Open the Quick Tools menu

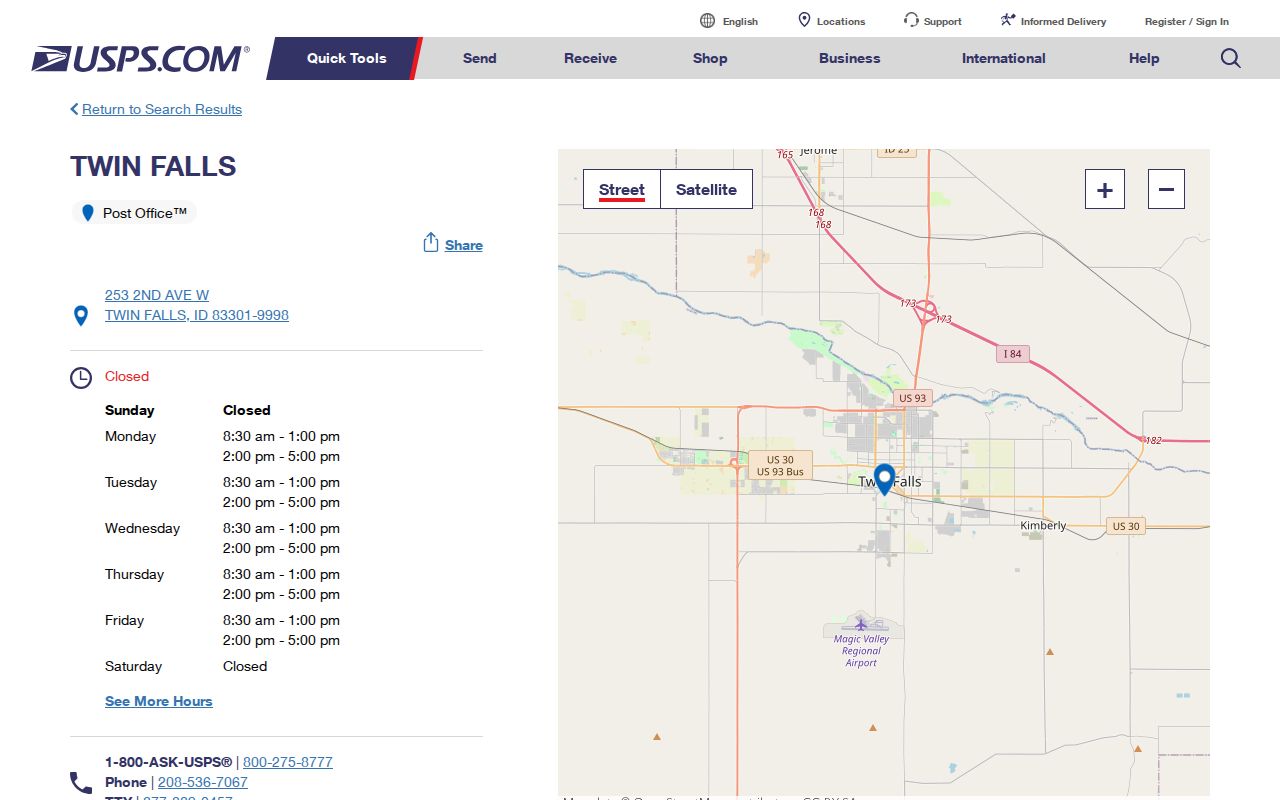346,58
